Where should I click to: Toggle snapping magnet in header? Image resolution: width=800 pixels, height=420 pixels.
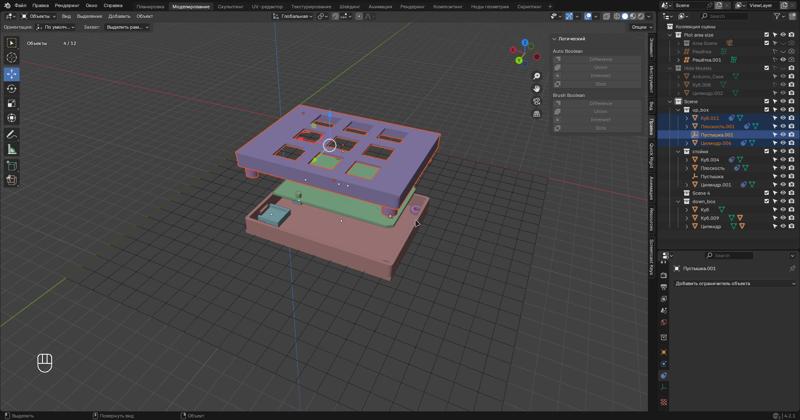click(335, 16)
